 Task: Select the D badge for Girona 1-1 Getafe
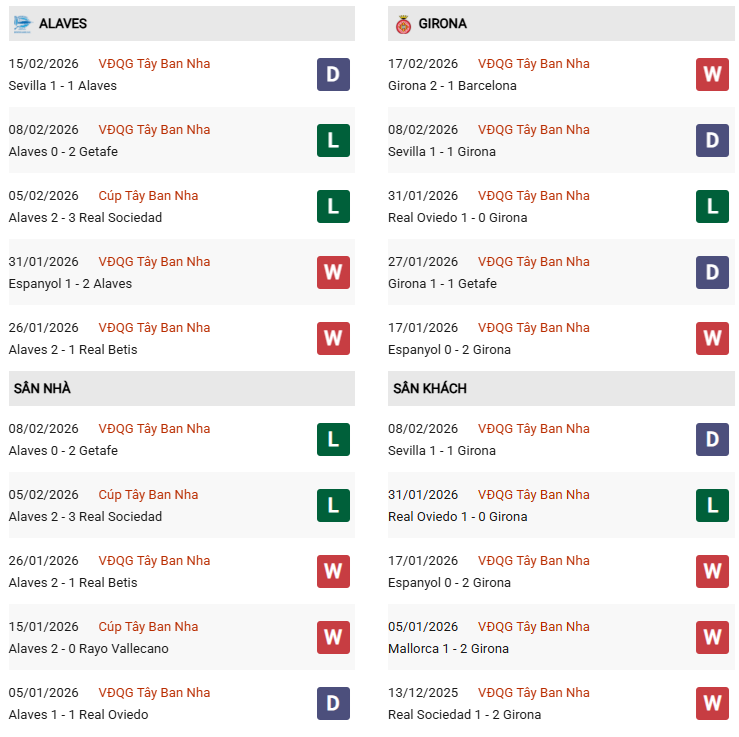(x=712, y=272)
